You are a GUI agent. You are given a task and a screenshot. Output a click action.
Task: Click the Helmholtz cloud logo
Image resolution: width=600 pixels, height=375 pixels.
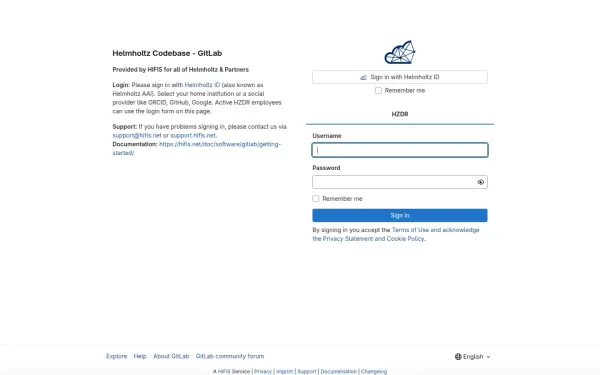[400, 52]
